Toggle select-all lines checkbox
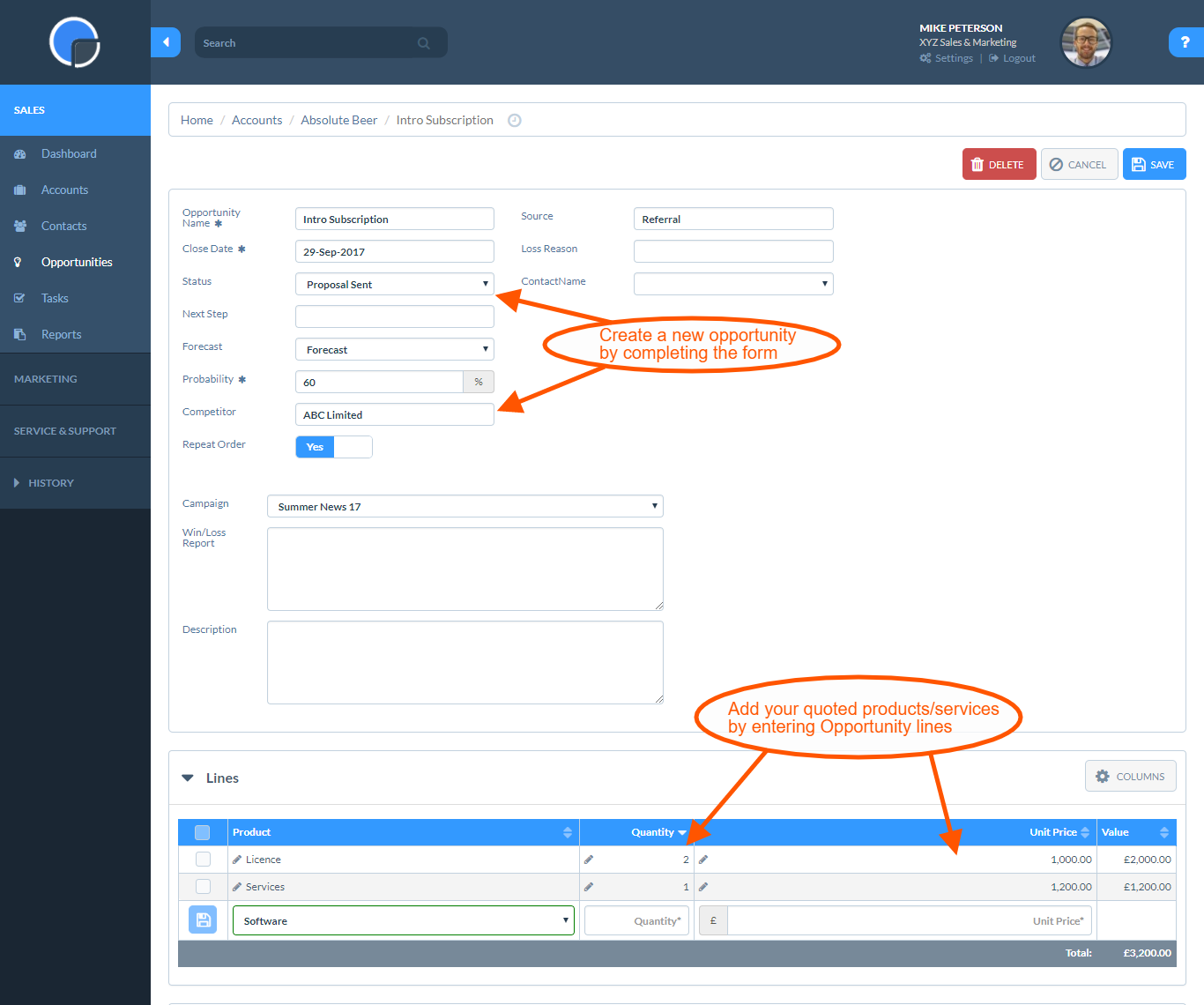 (x=202, y=832)
